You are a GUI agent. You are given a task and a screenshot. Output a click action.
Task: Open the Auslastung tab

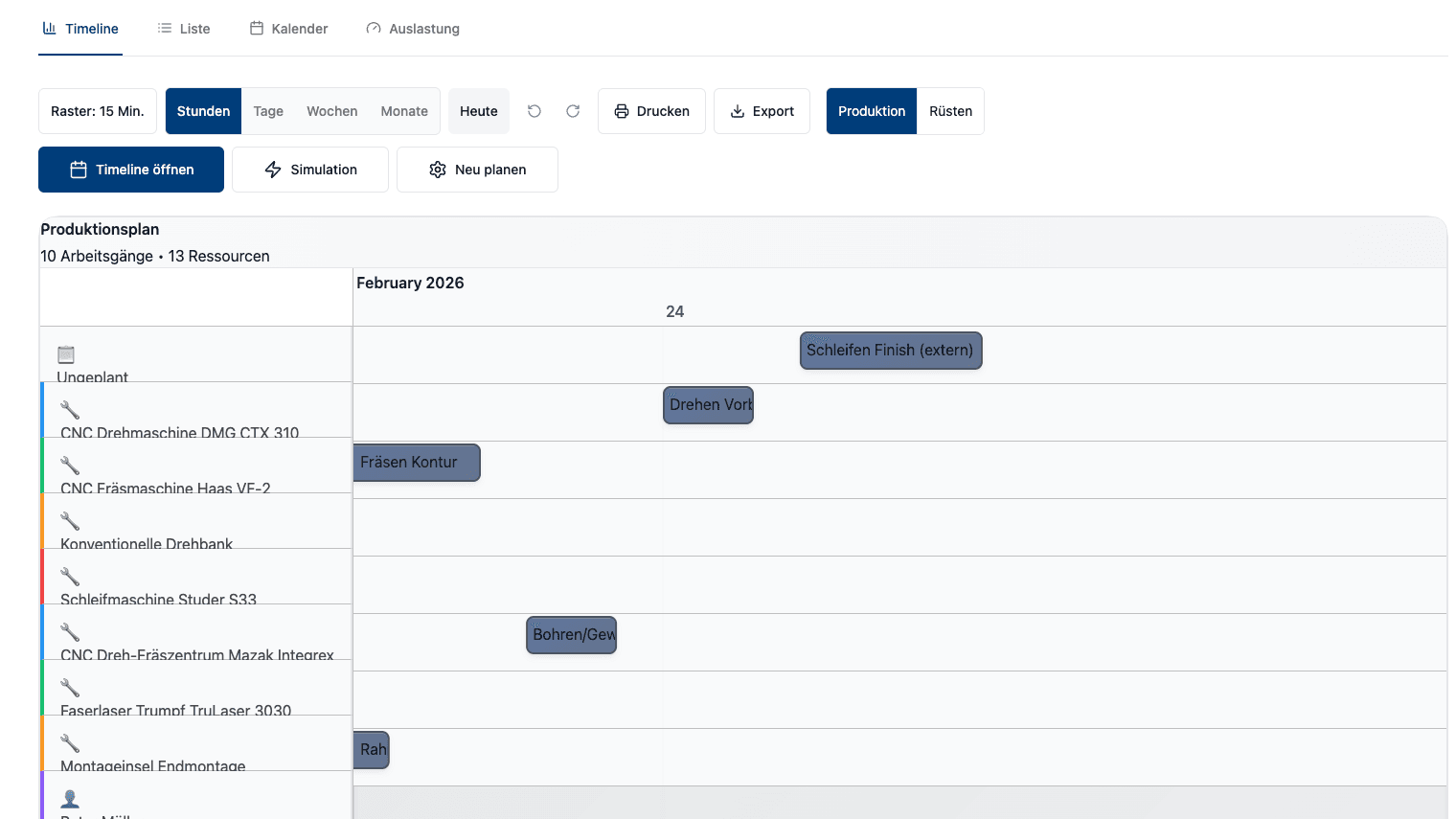(413, 28)
